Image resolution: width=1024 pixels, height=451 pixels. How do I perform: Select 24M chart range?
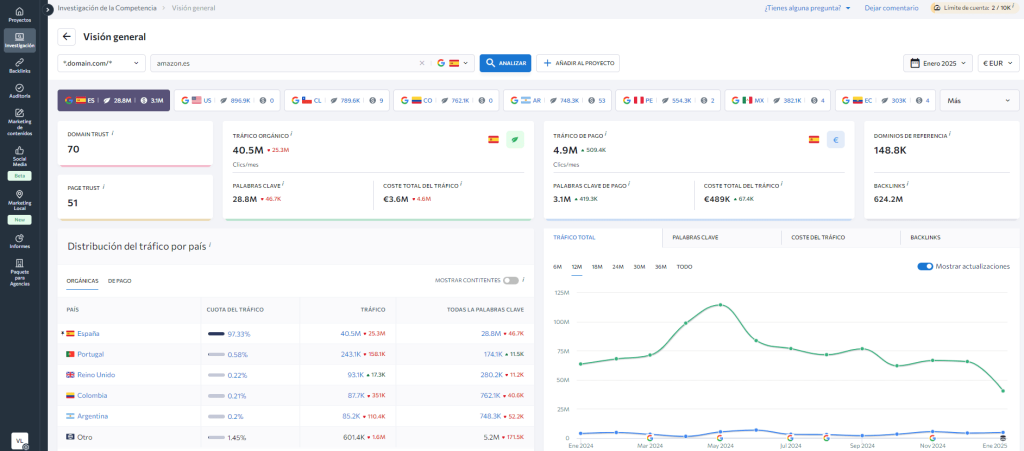(x=618, y=267)
